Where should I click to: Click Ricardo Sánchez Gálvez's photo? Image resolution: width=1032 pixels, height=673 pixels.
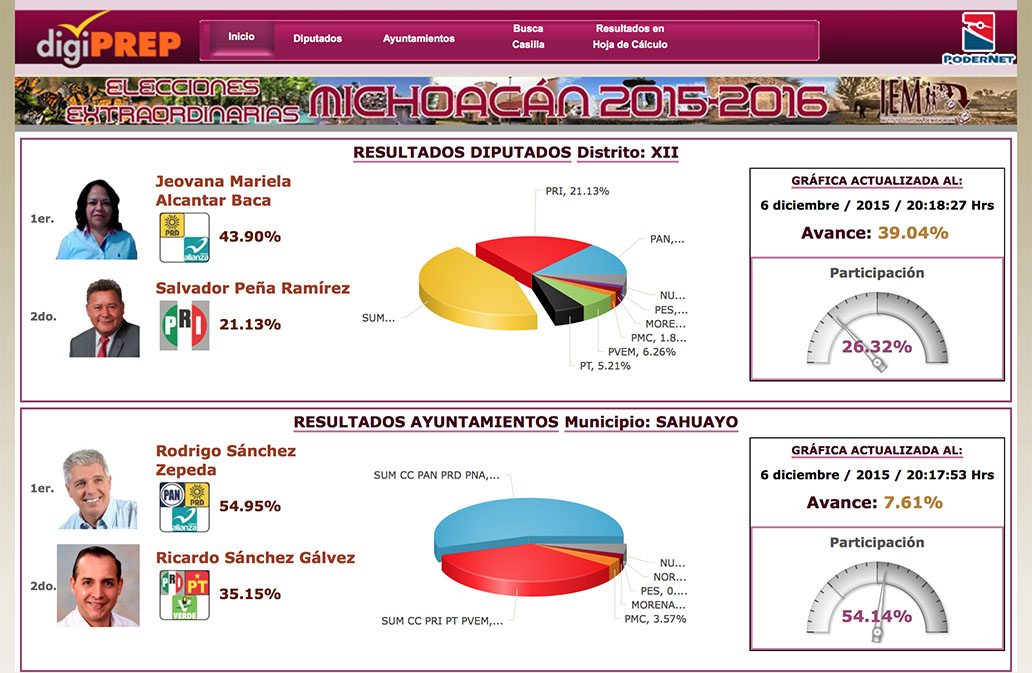[98, 585]
